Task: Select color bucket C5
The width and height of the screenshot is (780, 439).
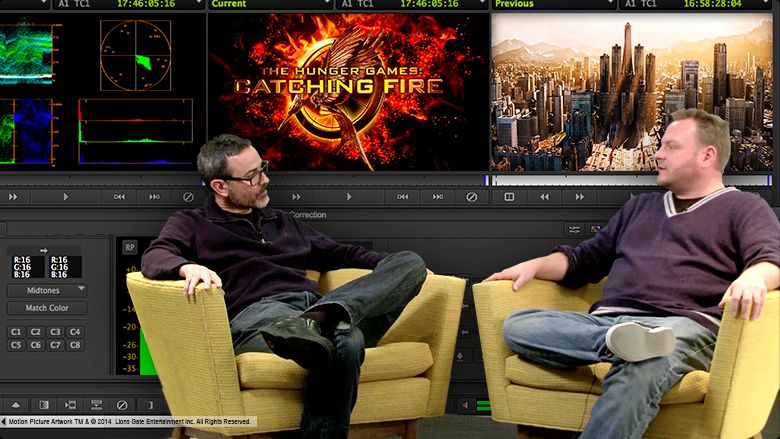Action: click(16, 345)
